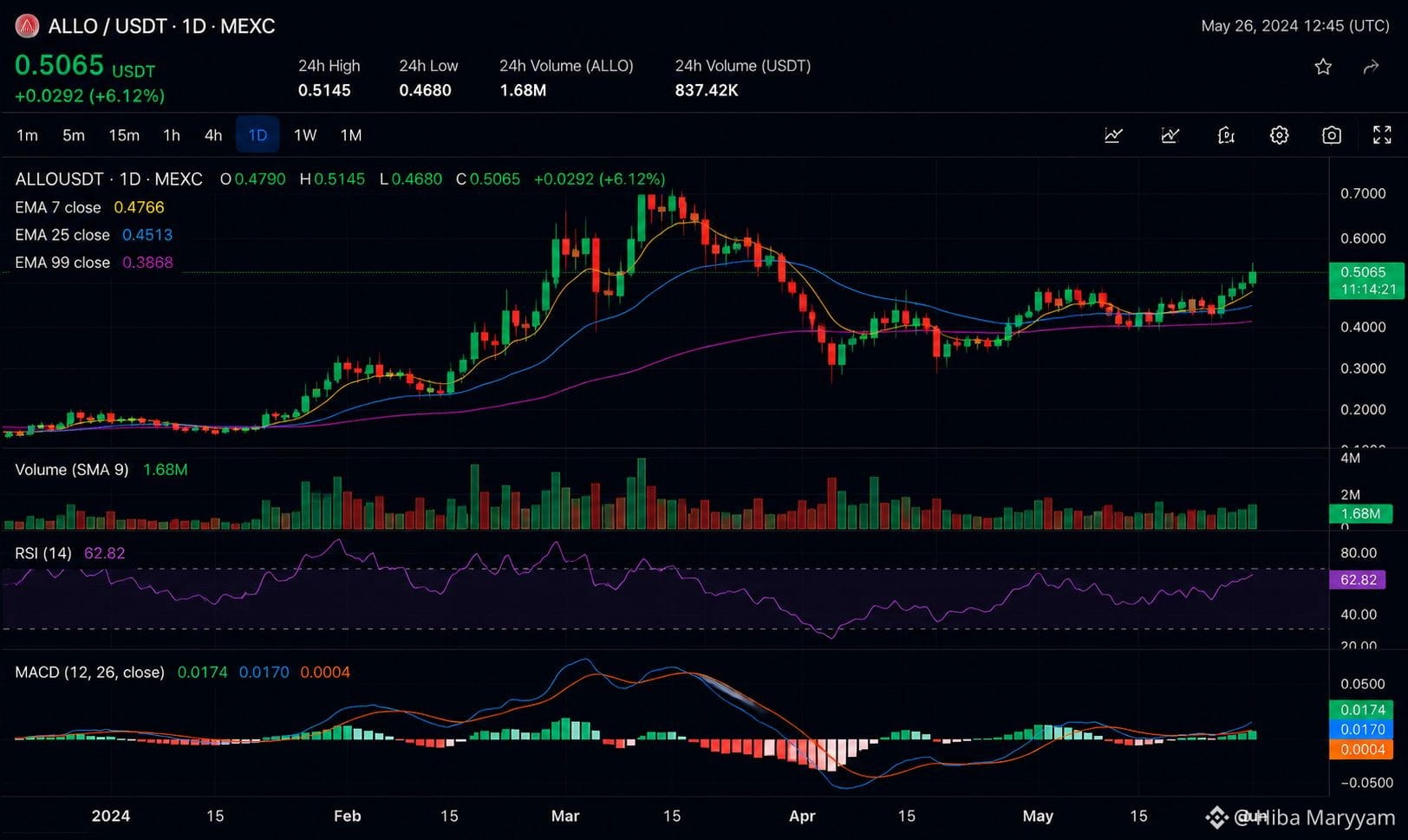Open chart settings gear icon

click(1279, 135)
